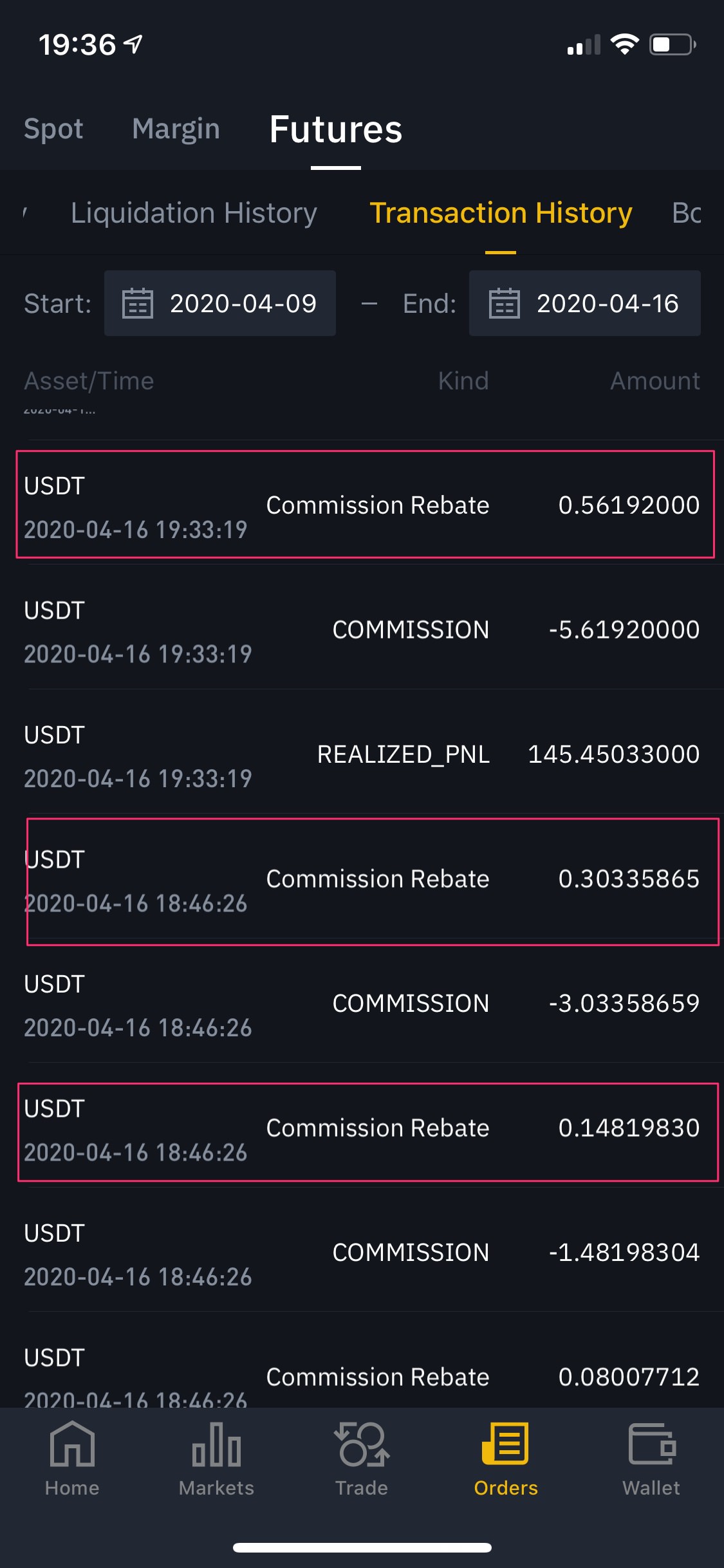Open Start date picker showing 2020-04-09
The image size is (724, 1568).
[x=243, y=303]
